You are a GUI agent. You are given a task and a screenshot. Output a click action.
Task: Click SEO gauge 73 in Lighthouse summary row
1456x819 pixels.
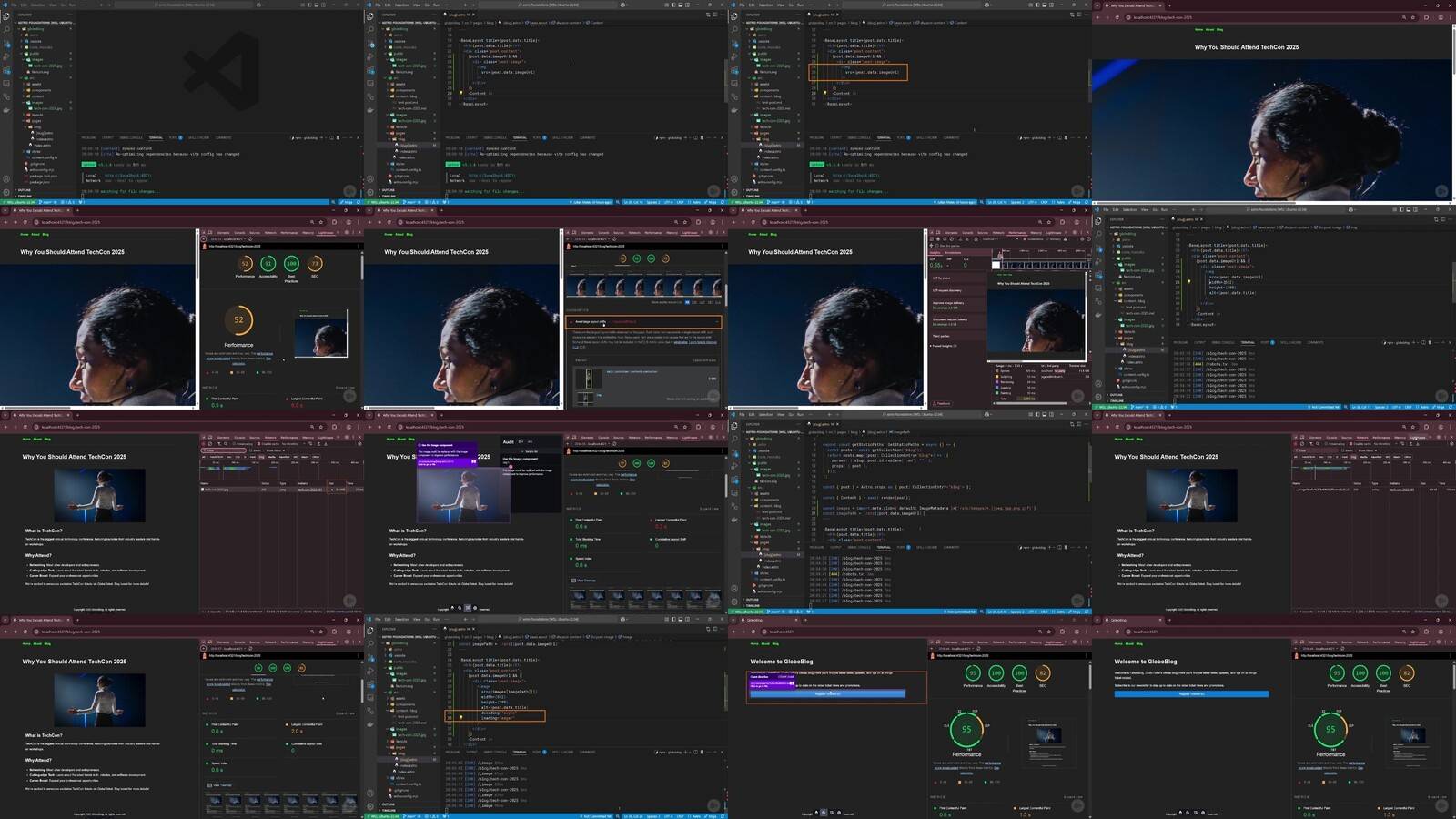(315, 264)
